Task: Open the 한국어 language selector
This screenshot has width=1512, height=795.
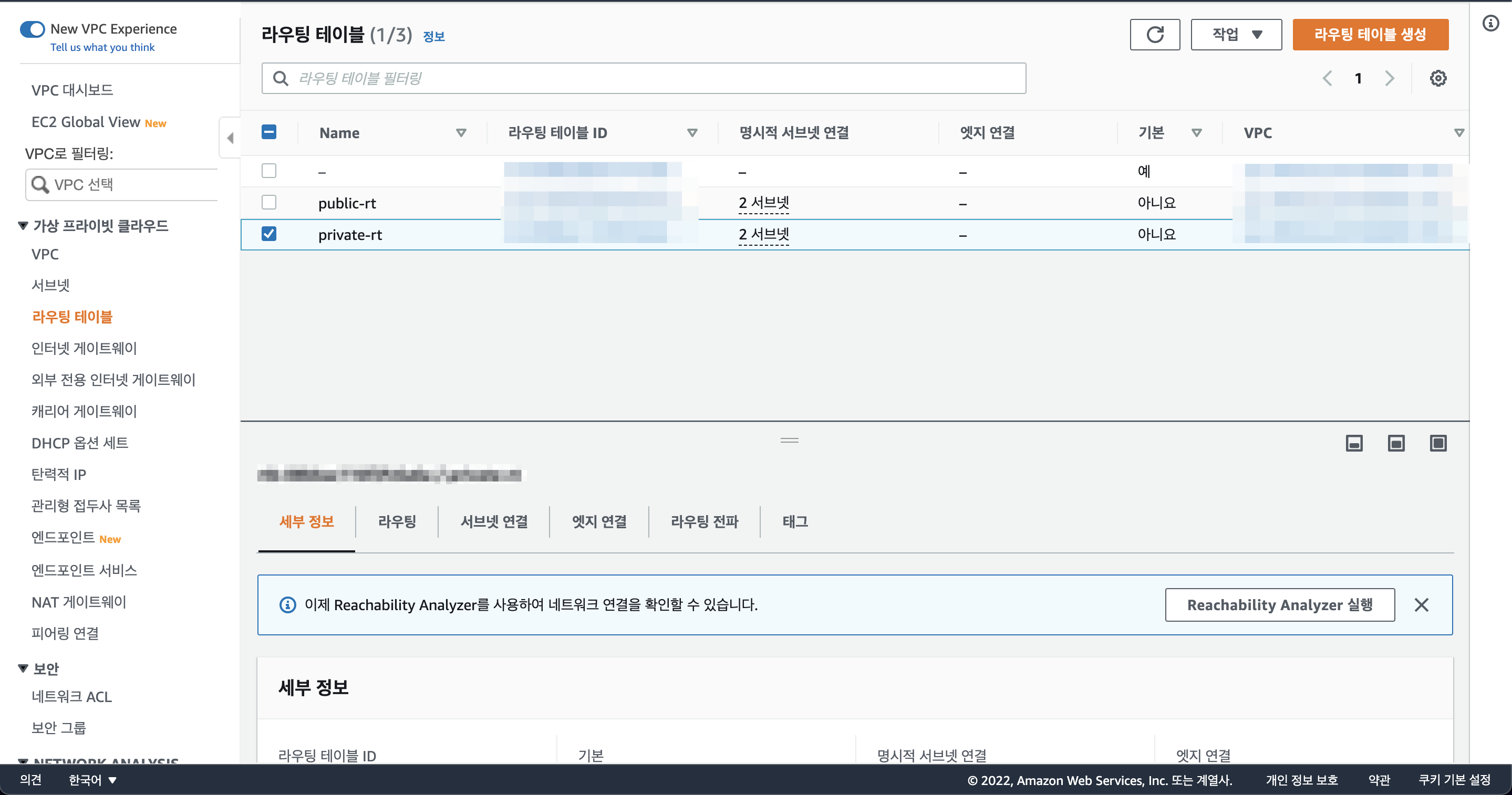Action: pyautogui.click(x=93, y=780)
